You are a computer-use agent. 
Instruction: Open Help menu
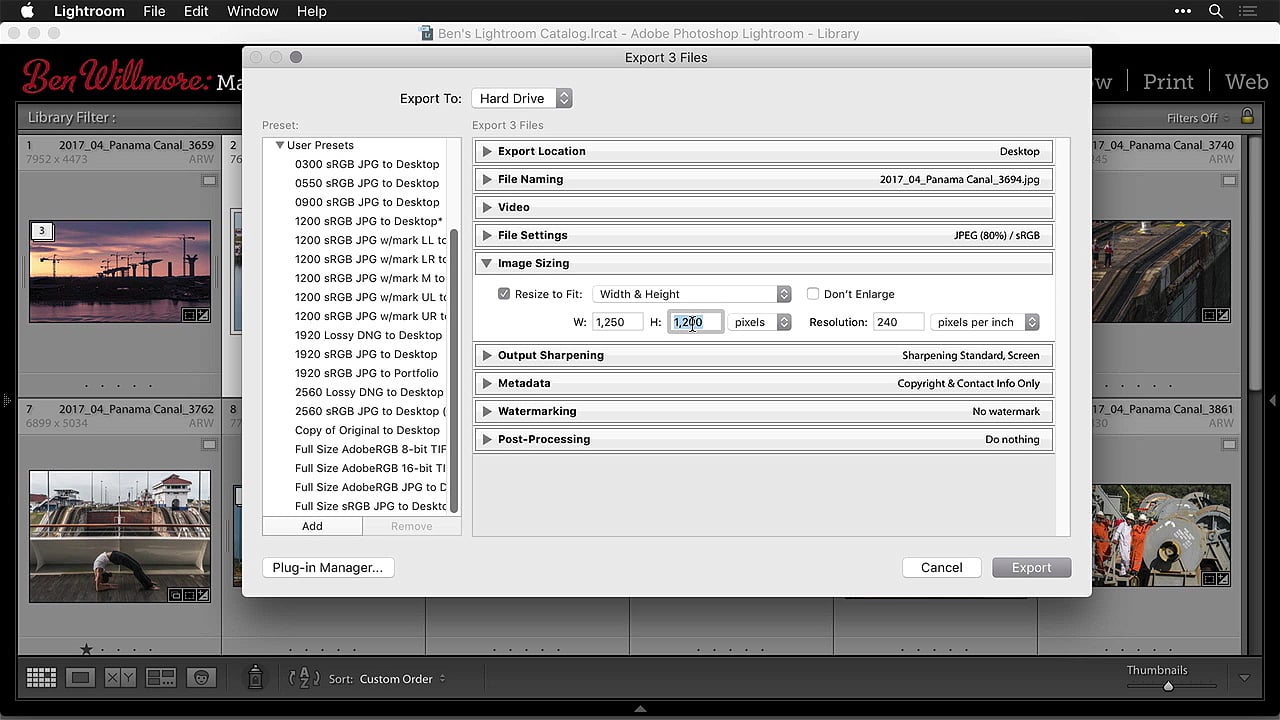(311, 11)
